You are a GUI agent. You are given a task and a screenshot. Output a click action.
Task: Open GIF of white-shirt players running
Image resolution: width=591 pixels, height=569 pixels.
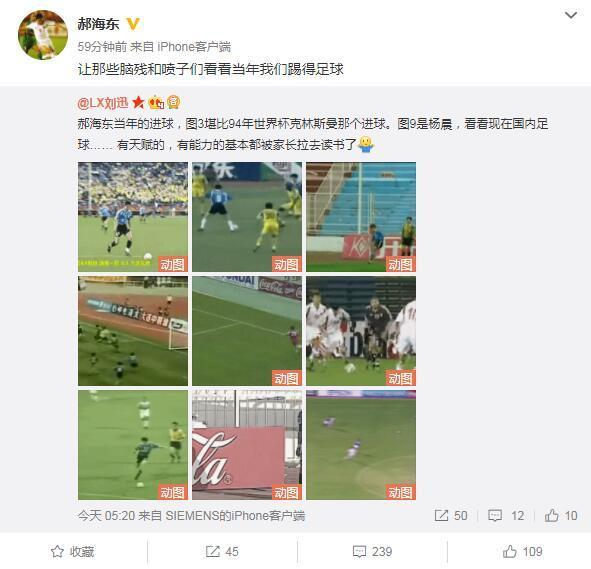(x=361, y=331)
